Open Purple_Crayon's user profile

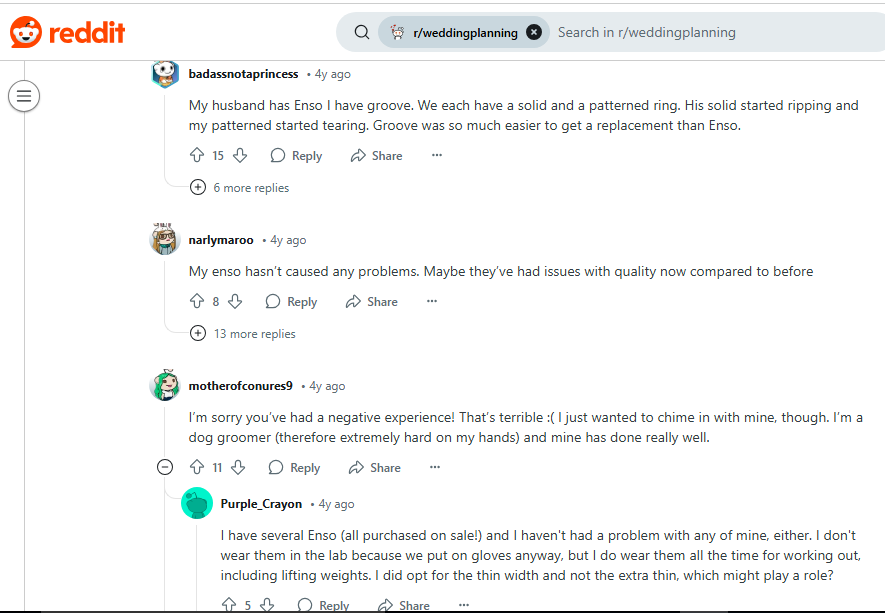(261, 504)
